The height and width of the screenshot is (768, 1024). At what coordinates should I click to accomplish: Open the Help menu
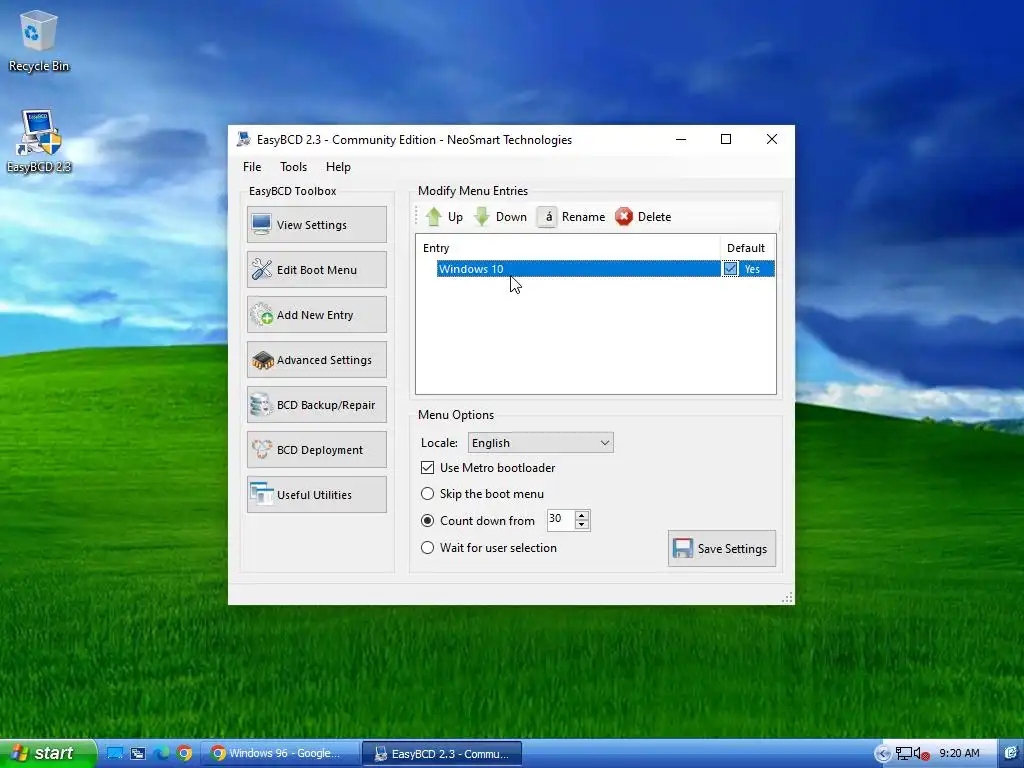338,167
